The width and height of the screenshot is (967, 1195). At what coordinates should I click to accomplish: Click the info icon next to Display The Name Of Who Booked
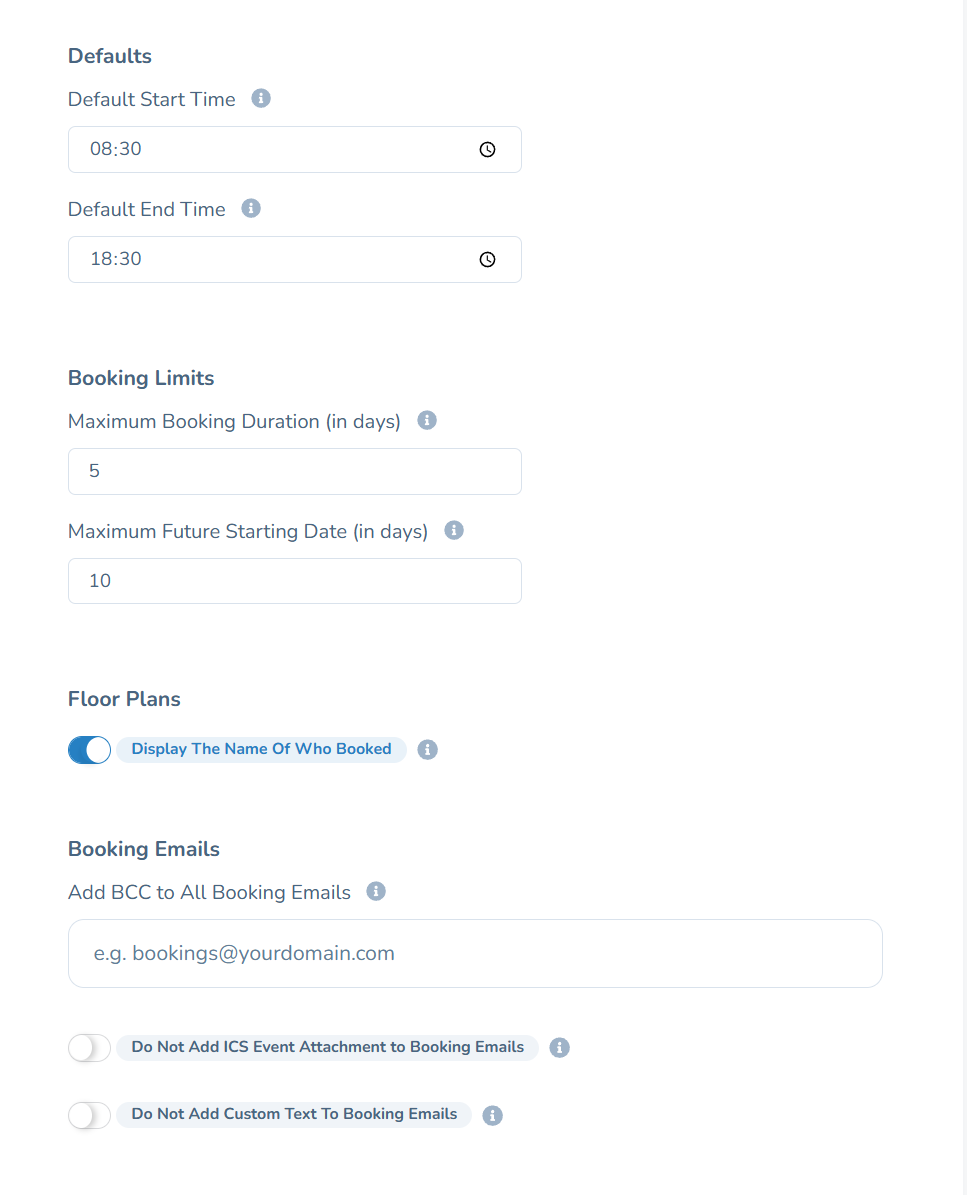[427, 749]
